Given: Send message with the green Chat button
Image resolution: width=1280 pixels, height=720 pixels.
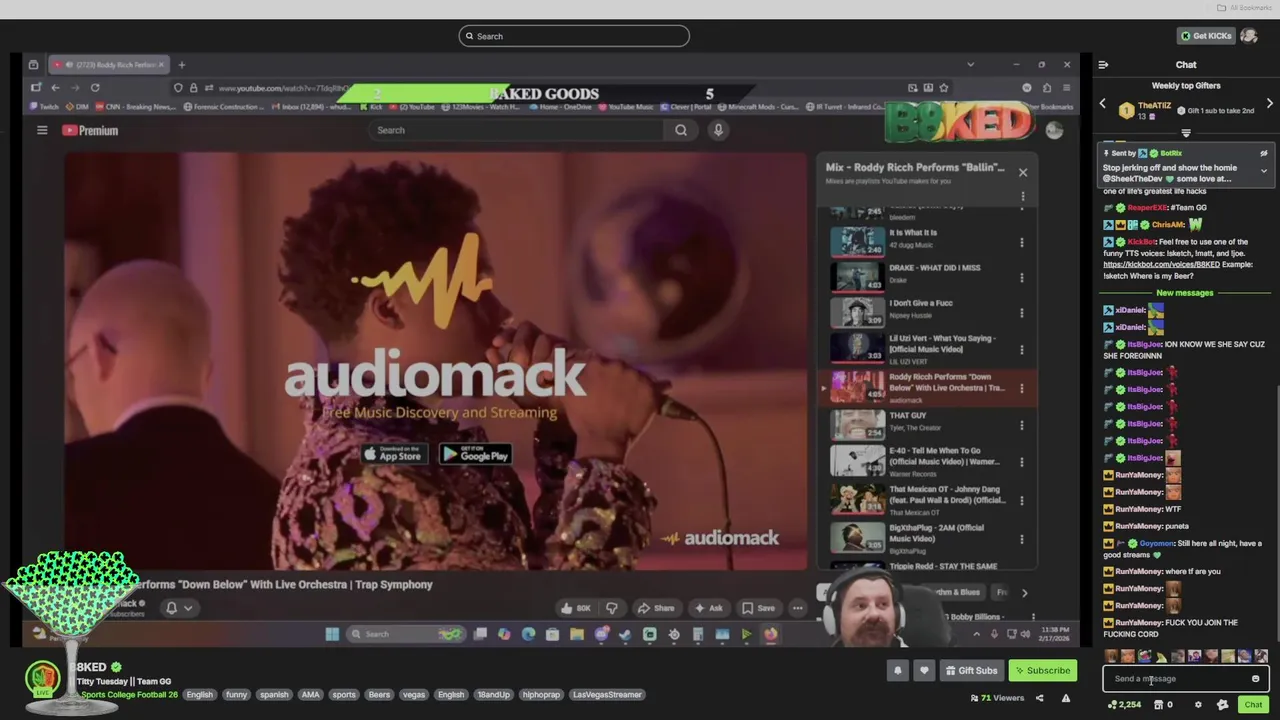Looking at the screenshot, I should tap(1253, 705).
